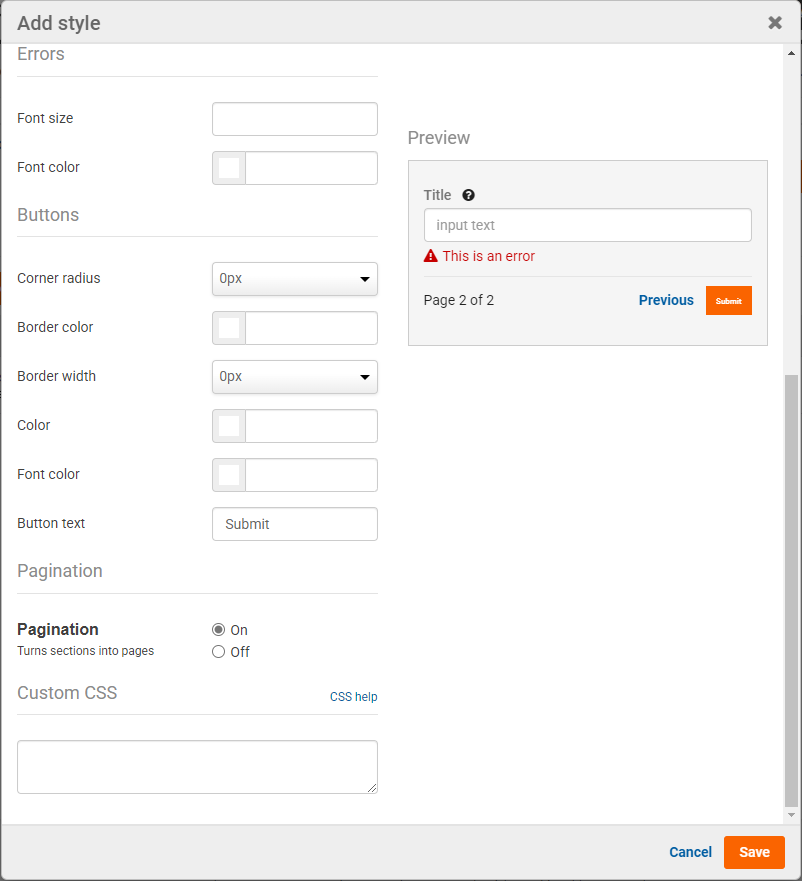Screen dimensions: 802x881
Task: Choose the Buttons Font color swatch
Action: click(229, 475)
